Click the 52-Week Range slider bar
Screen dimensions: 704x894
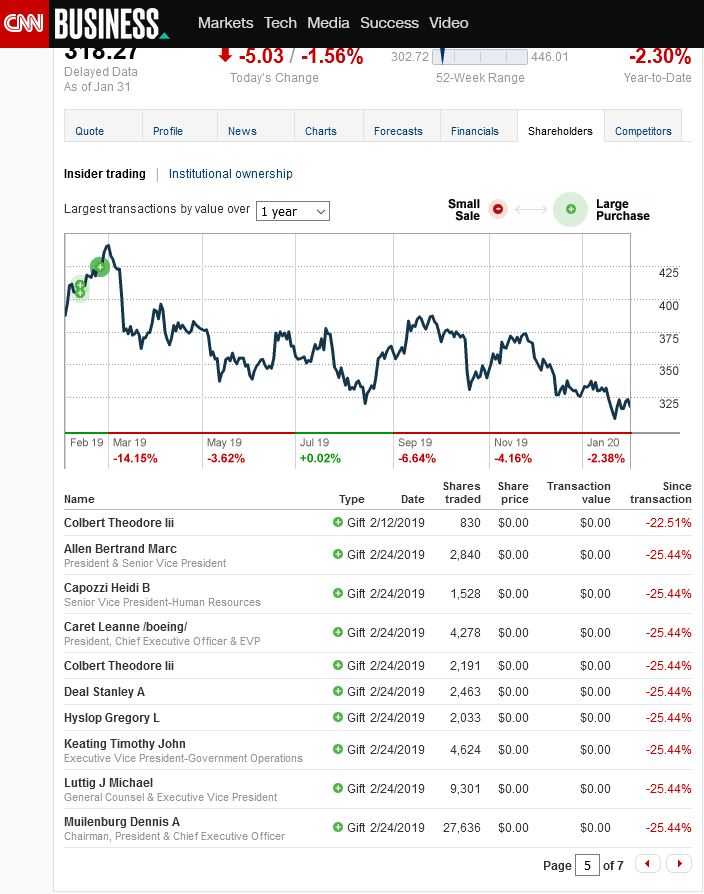coord(480,57)
